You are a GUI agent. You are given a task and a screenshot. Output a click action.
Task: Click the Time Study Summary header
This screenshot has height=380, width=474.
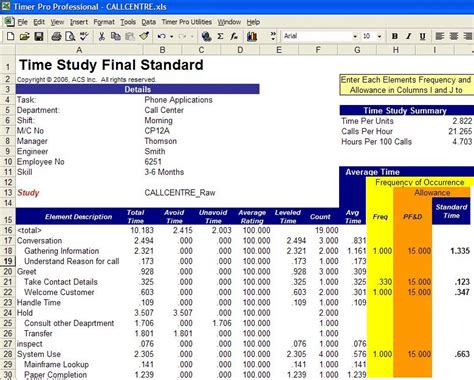point(405,110)
